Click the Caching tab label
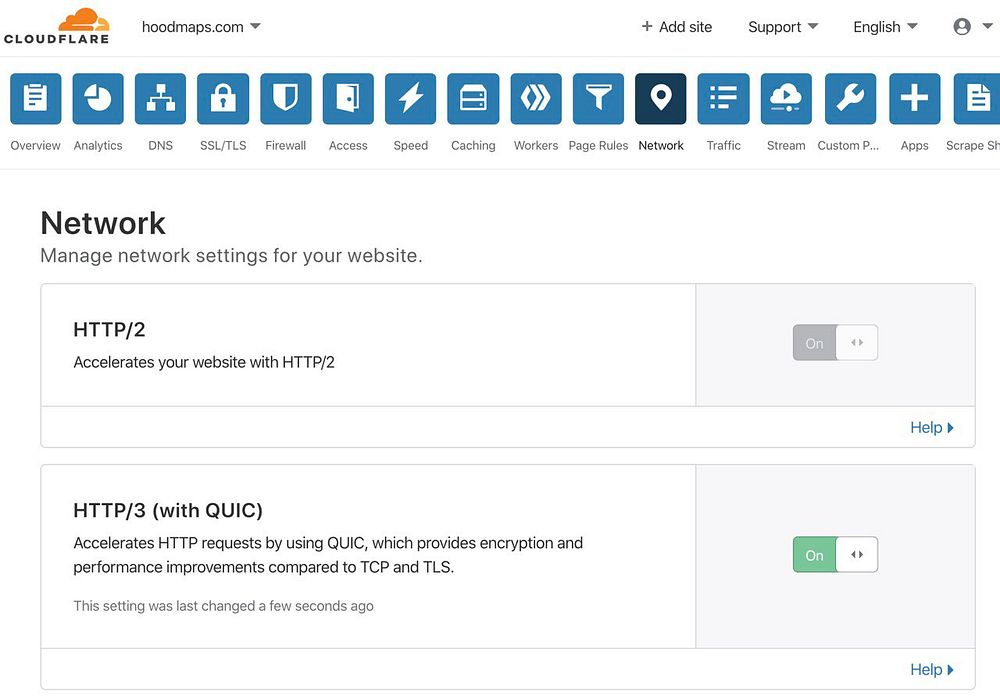Image resolution: width=1000 pixels, height=698 pixels. pos(473,145)
